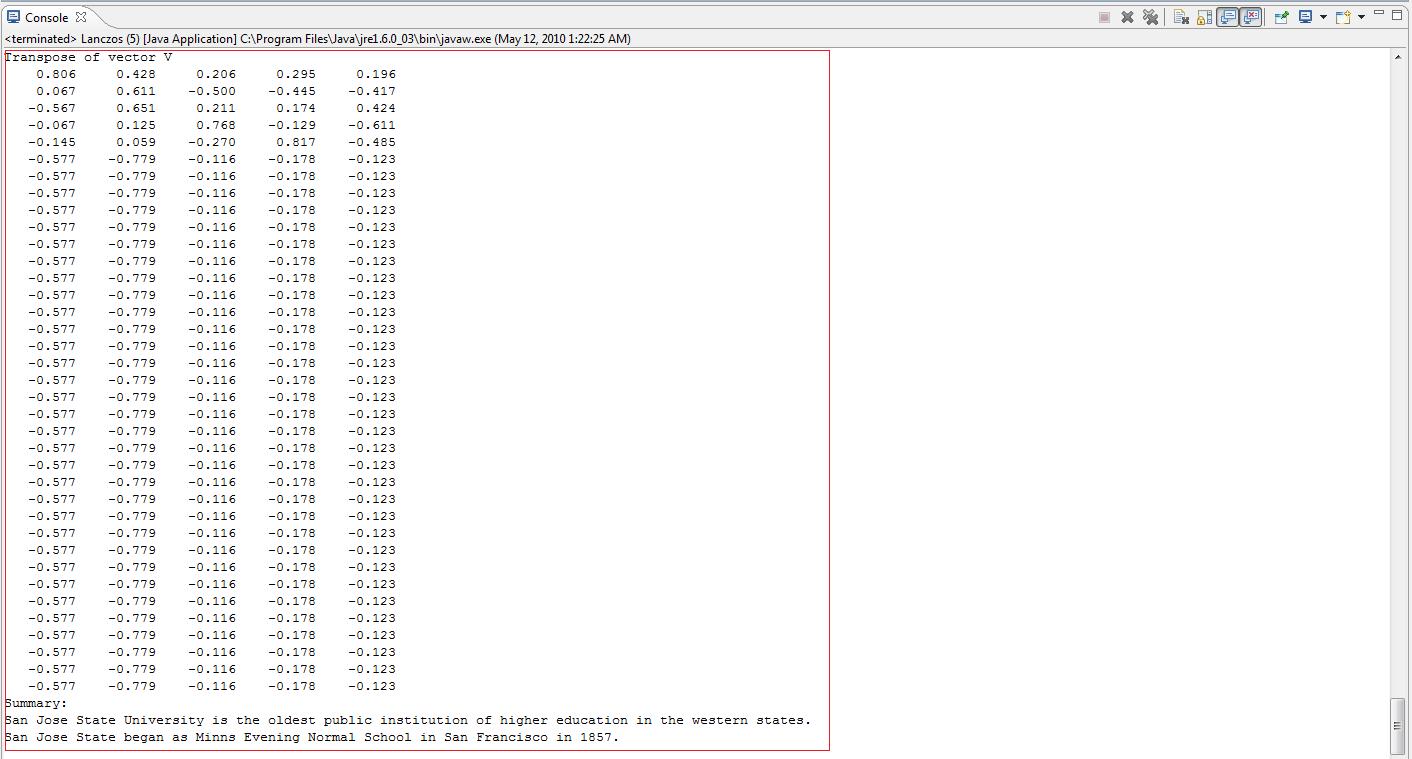1412x759 pixels.
Task: Toggle show console when standard error changes
Action: pos(1250,17)
